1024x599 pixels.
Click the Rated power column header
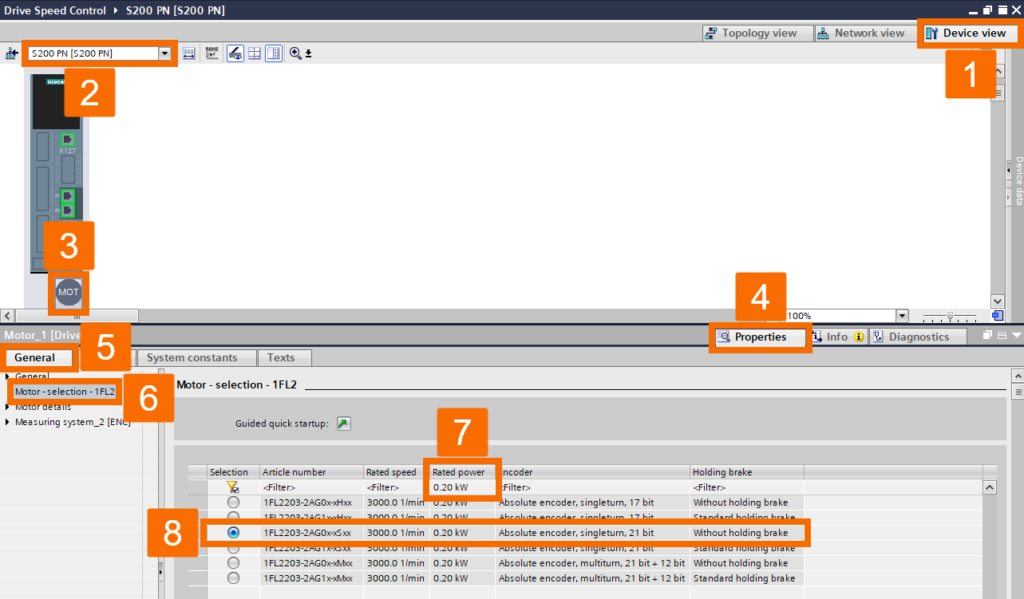point(463,472)
